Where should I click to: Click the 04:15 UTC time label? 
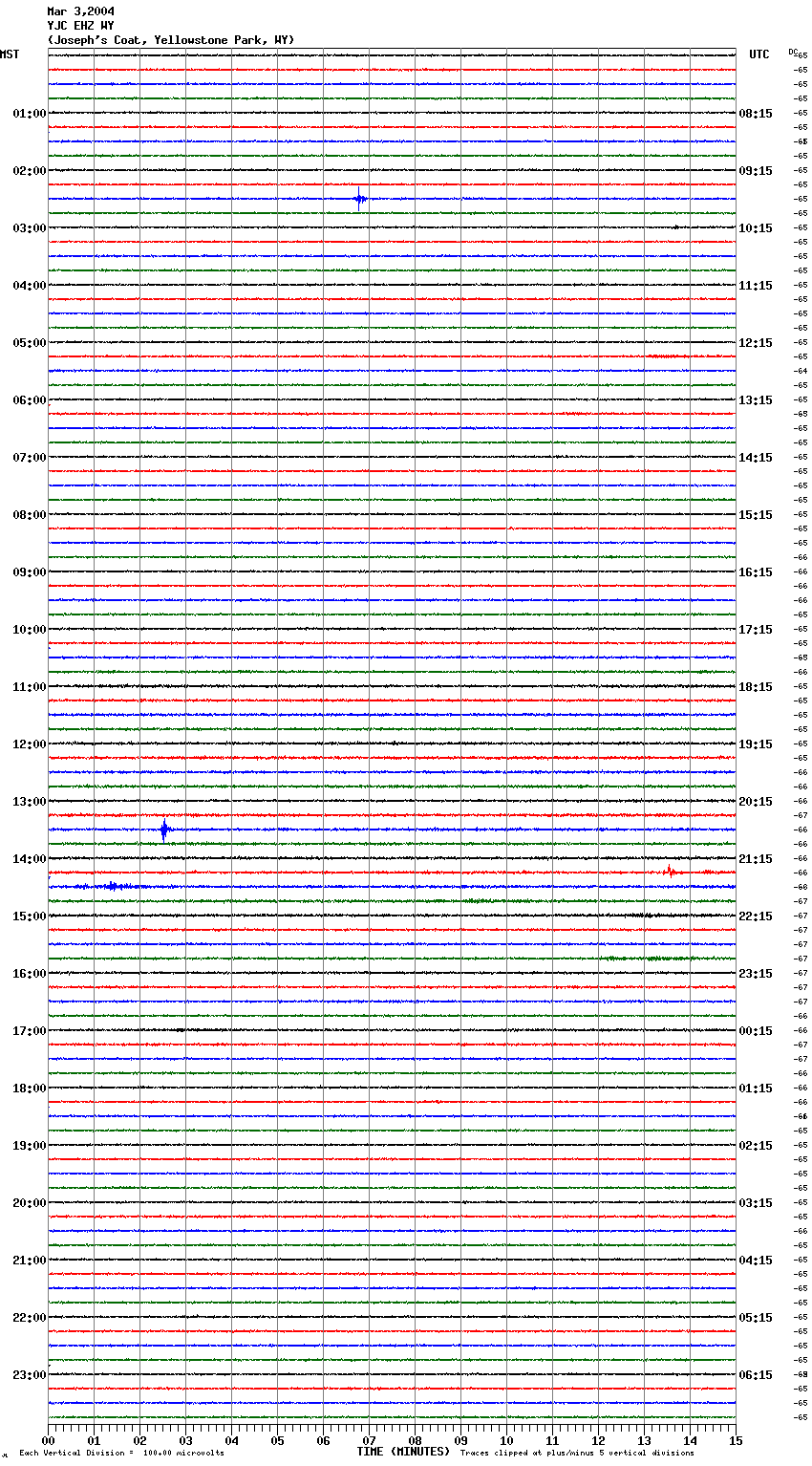[756, 1261]
